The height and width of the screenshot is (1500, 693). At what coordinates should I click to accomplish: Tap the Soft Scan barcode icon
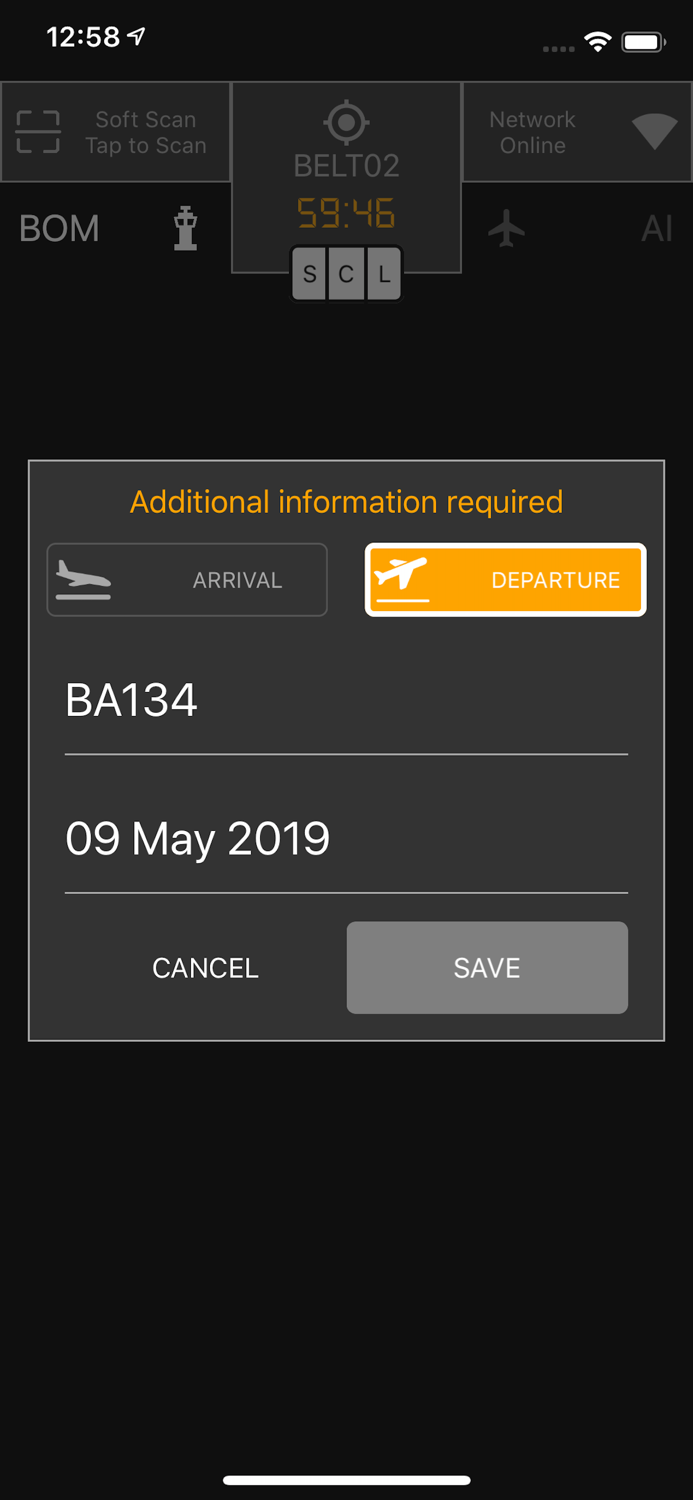[x=37, y=130]
